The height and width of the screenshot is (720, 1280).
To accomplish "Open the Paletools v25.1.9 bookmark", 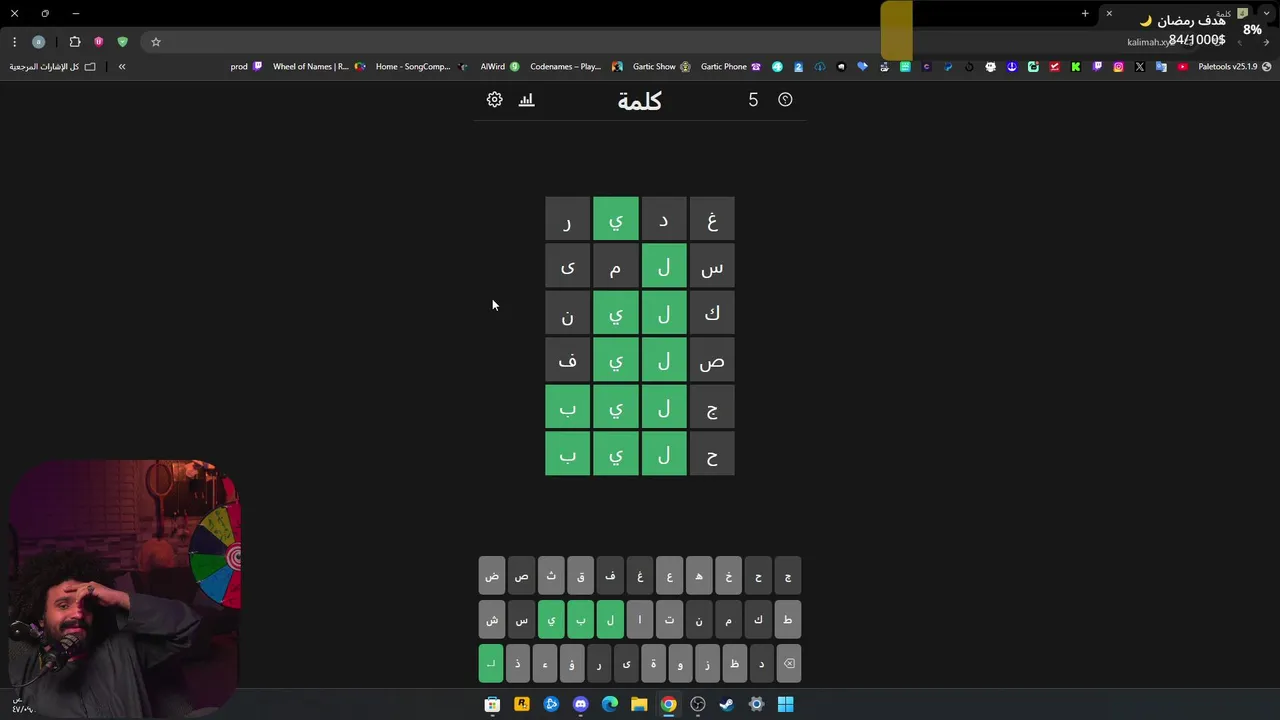I will 1234,67.
